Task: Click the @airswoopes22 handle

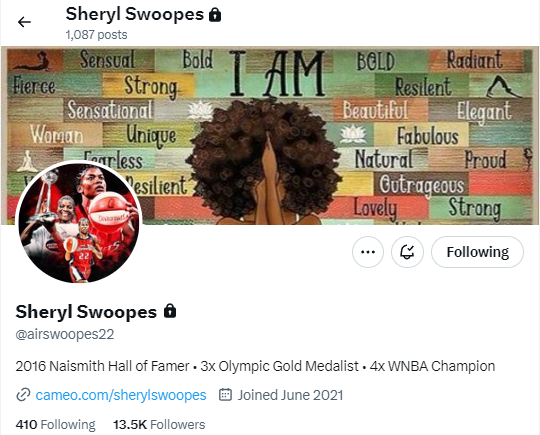Action: point(65,334)
